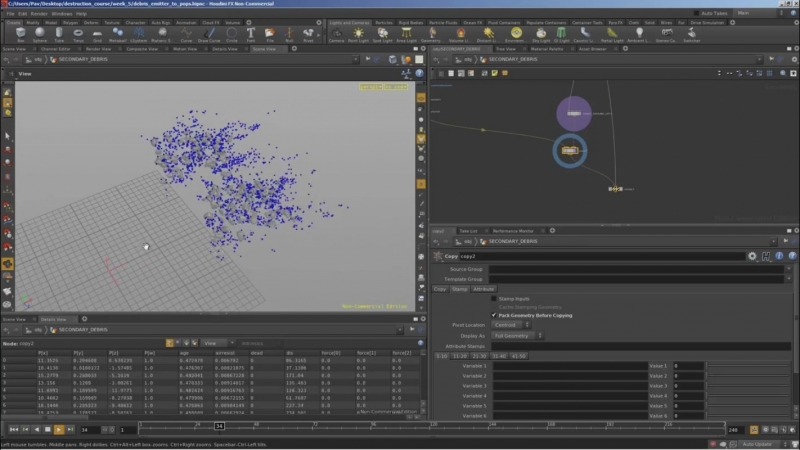Show variables 11-20
This screenshot has width=800, height=450.
point(460,356)
